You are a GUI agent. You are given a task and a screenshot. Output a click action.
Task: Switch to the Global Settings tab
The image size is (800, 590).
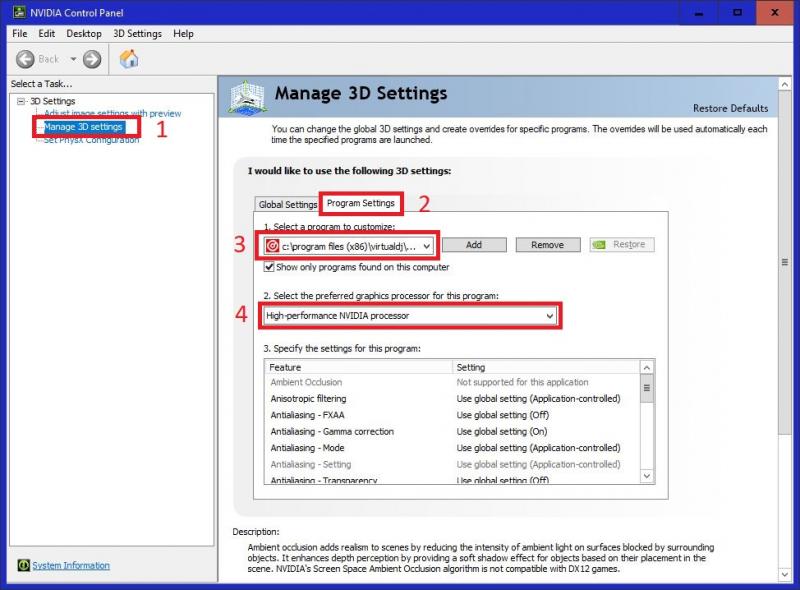[287, 204]
